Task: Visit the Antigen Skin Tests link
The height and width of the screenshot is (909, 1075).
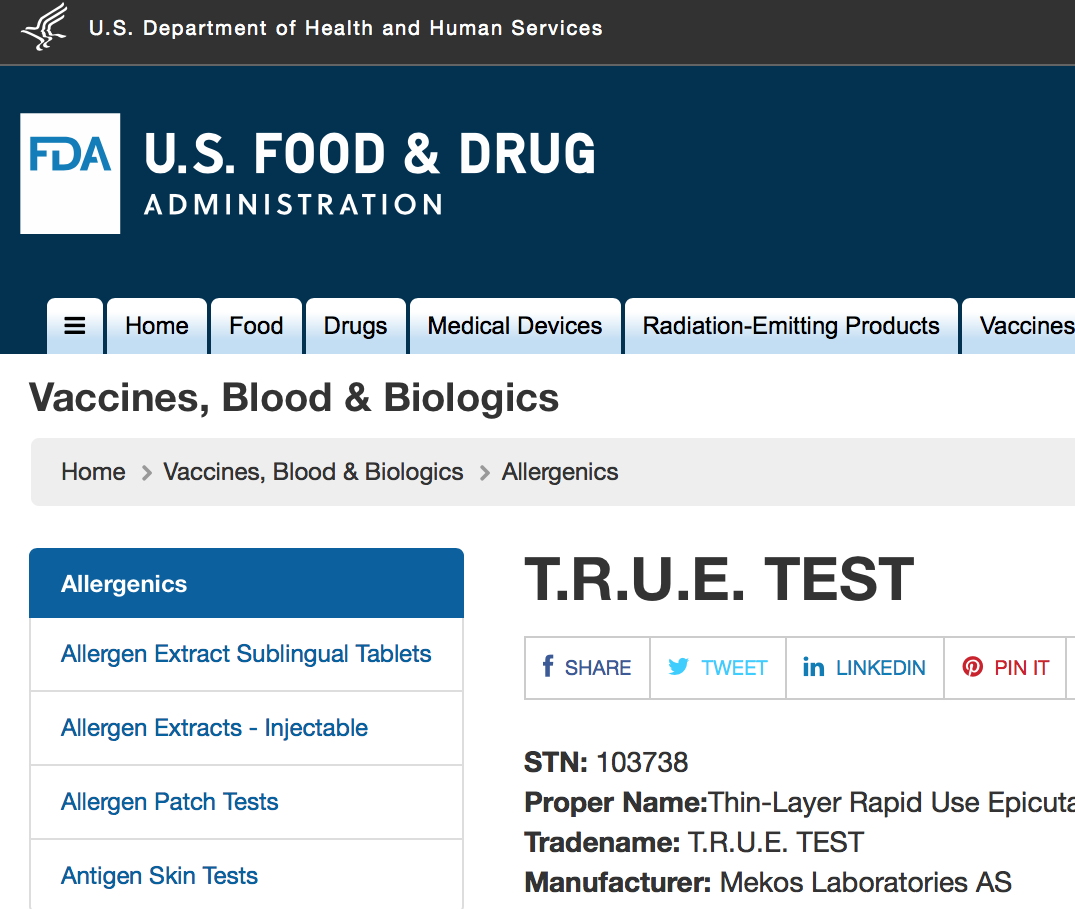Action: [x=160, y=876]
